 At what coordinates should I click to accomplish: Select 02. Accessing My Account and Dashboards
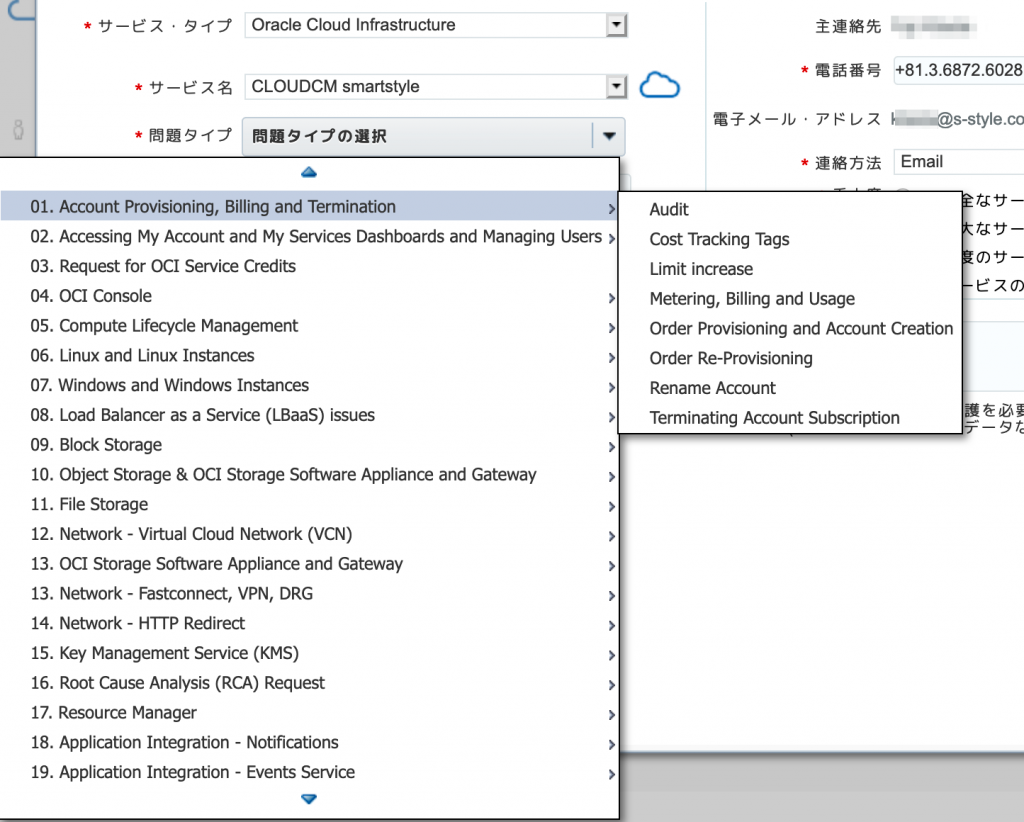(x=310, y=236)
